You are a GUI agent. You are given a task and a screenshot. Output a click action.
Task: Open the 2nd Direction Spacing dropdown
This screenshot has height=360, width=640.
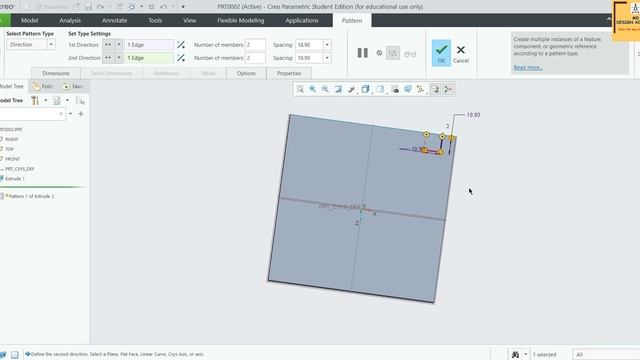[x=327, y=58]
